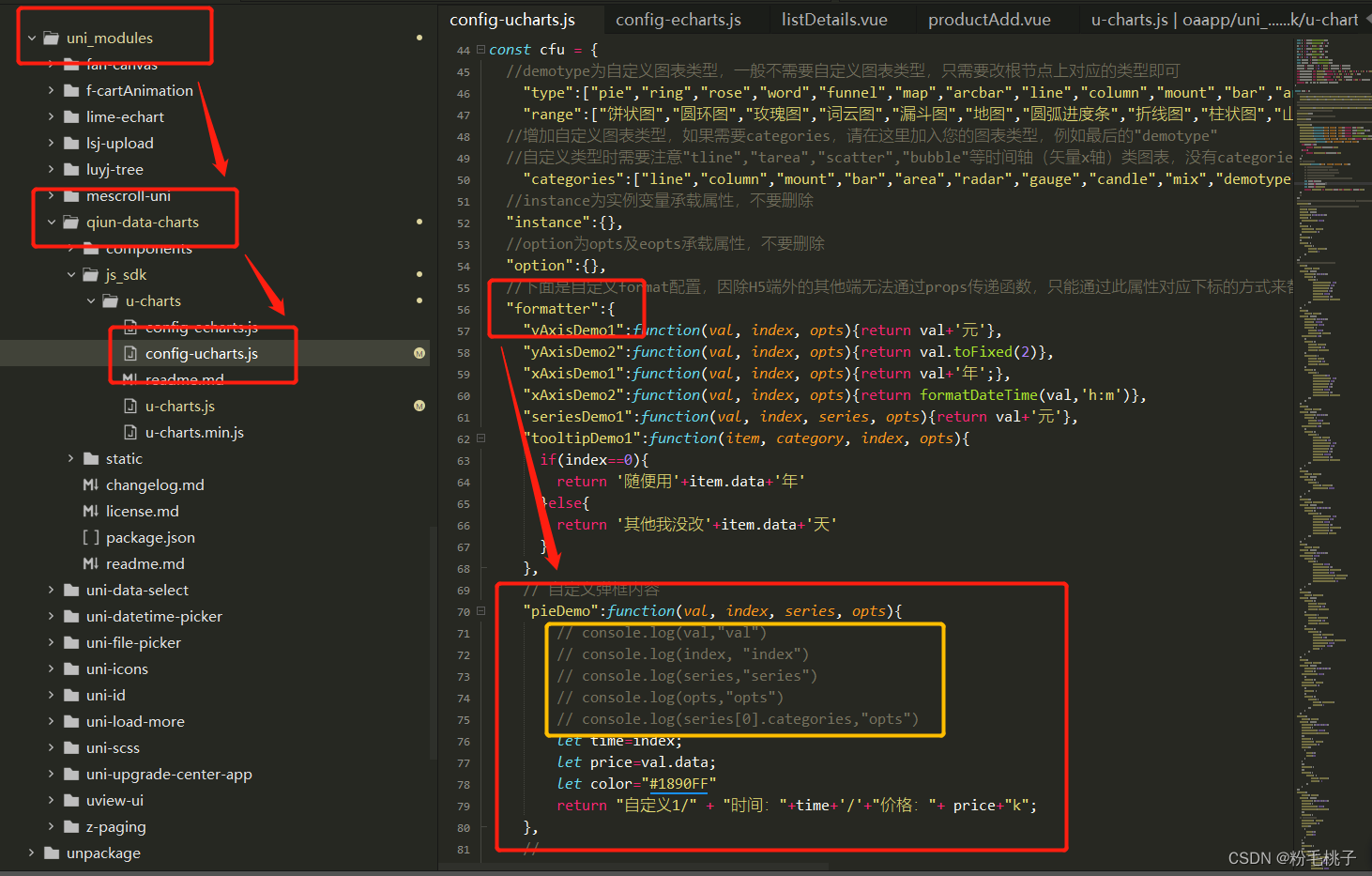This screenshot has height=876, width=1372.
Task: Click the uni-datetime-picker folder icon
Action: click(71, 617)
